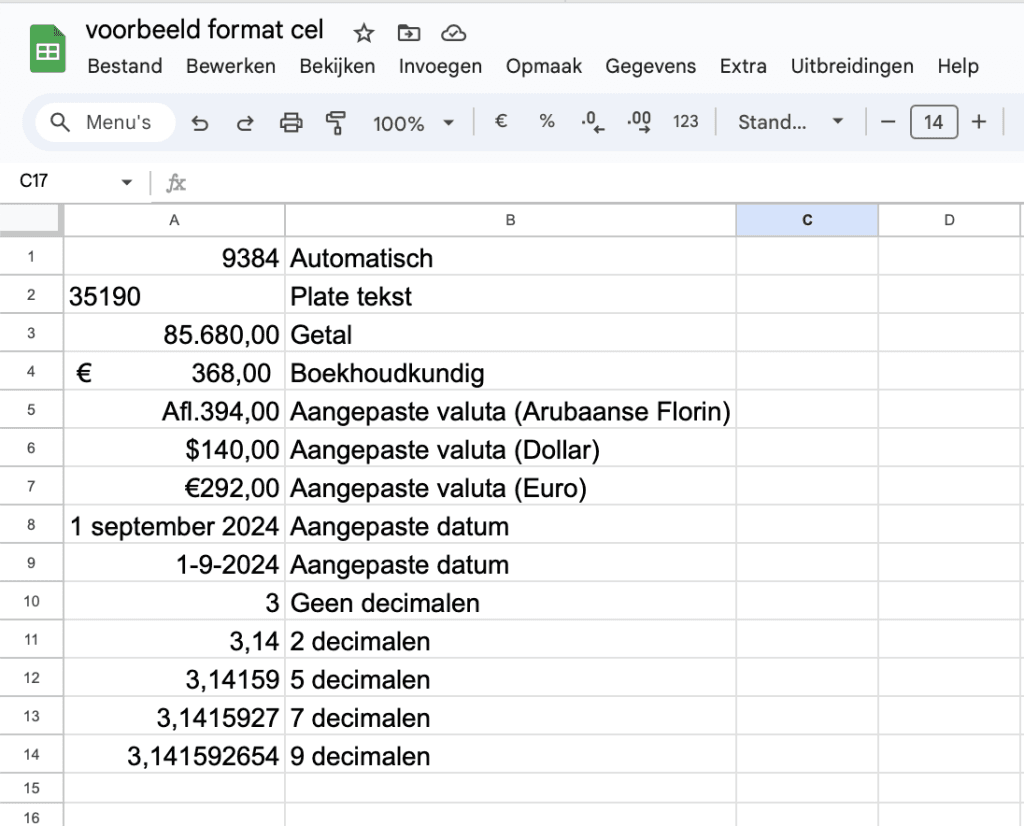Click the plus to increase font size
Viewport: 1024px width, 826px height.
[979, 122]
